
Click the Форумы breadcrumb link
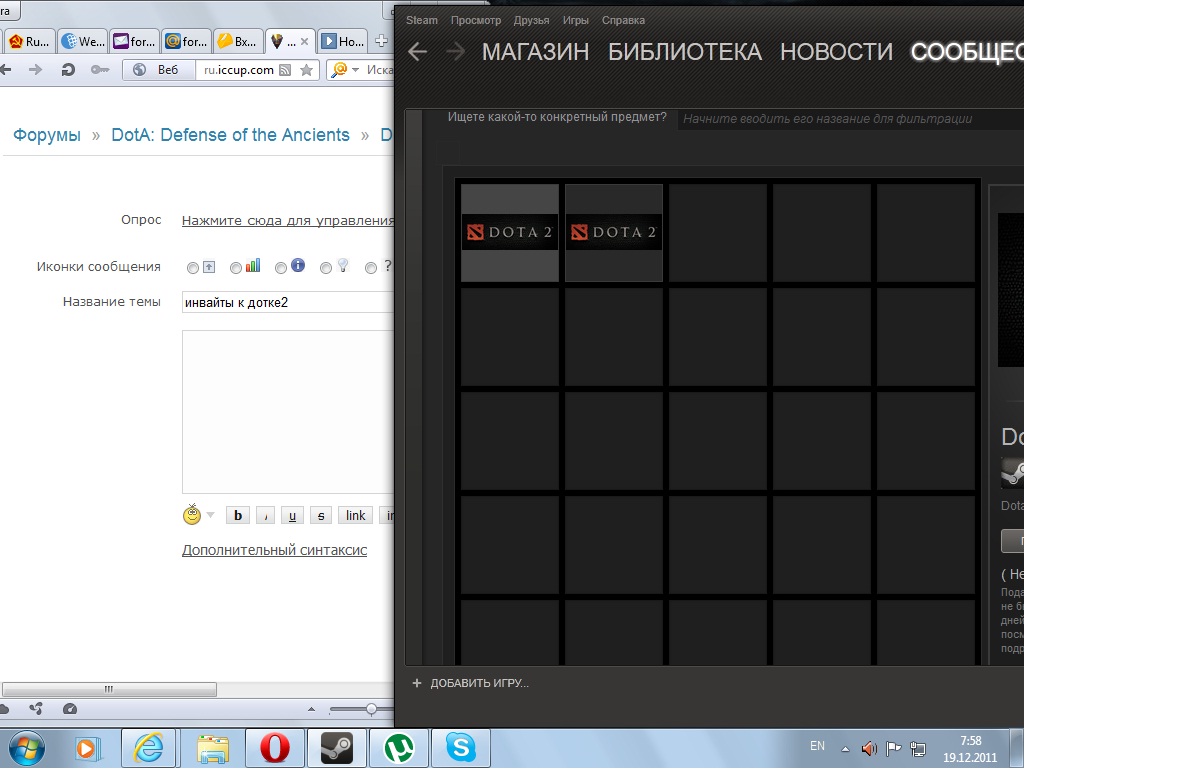coord(47,135)
